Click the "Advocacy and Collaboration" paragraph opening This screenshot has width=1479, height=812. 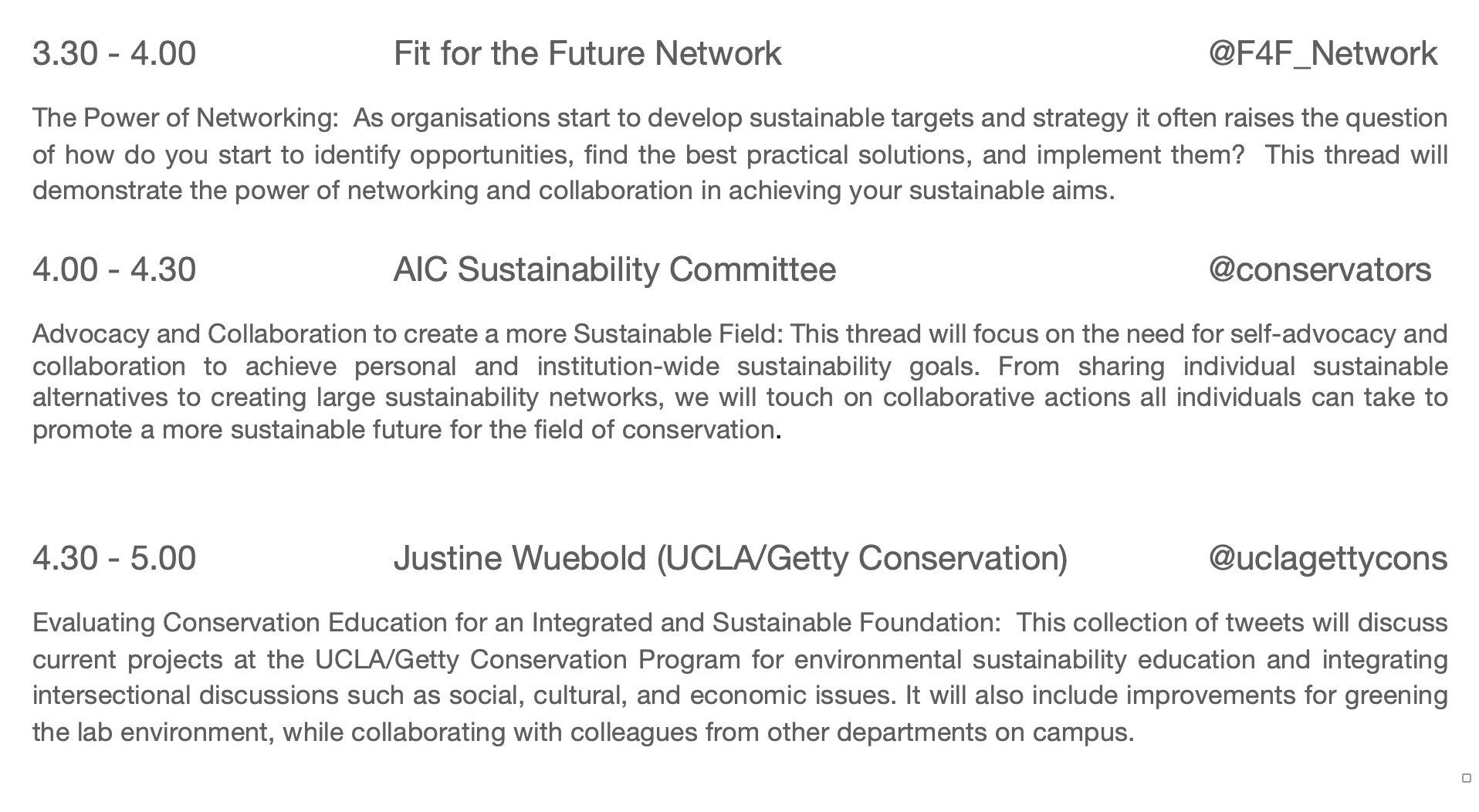[200, 334]
